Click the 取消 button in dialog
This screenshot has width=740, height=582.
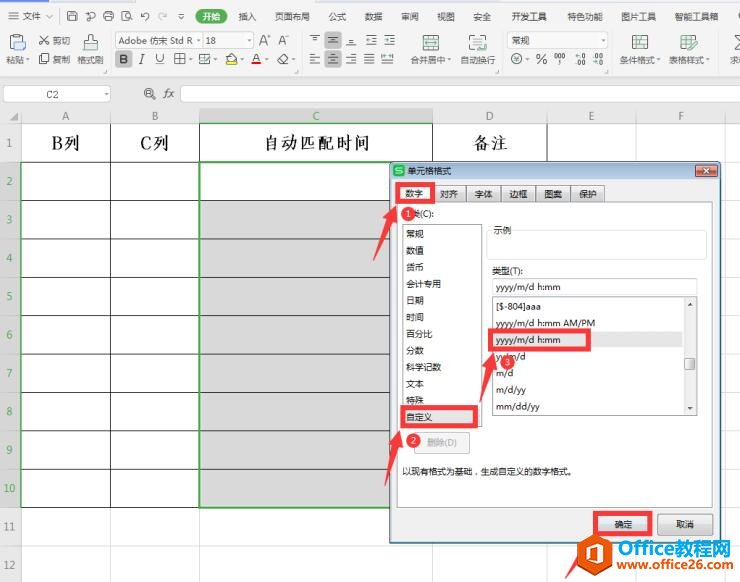click(x=684, y=524)
